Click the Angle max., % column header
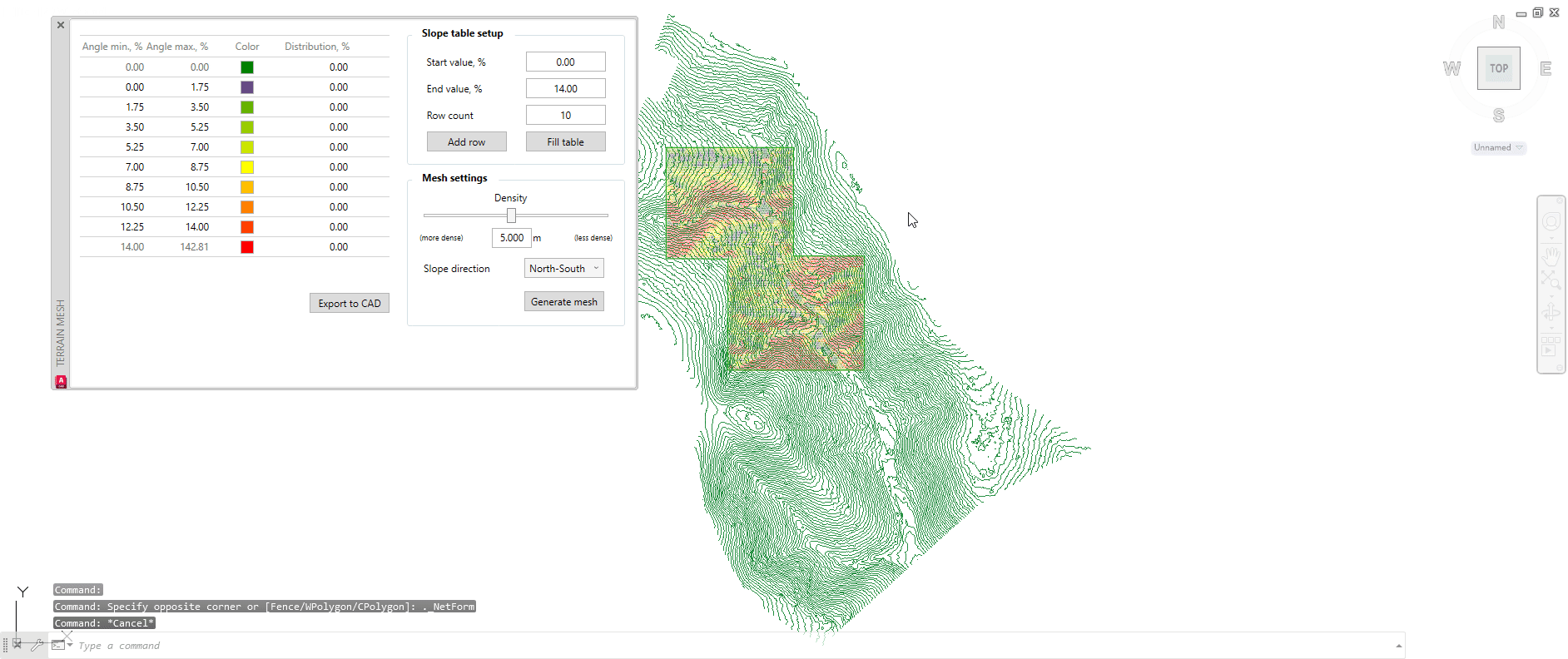This screenshot has height=659, width=1568. 177,47
